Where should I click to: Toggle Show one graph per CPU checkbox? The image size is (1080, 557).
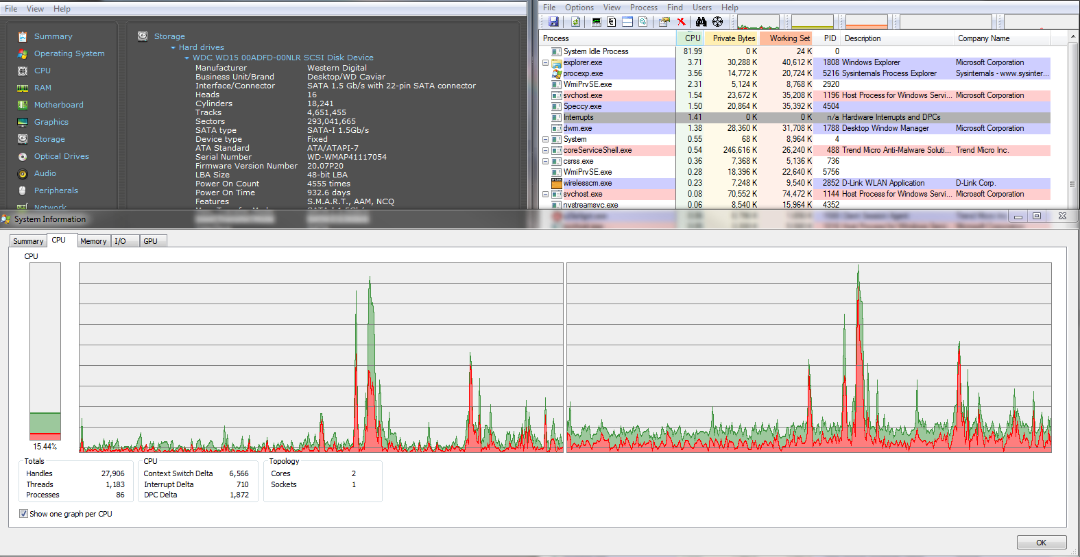pos(23,514)
